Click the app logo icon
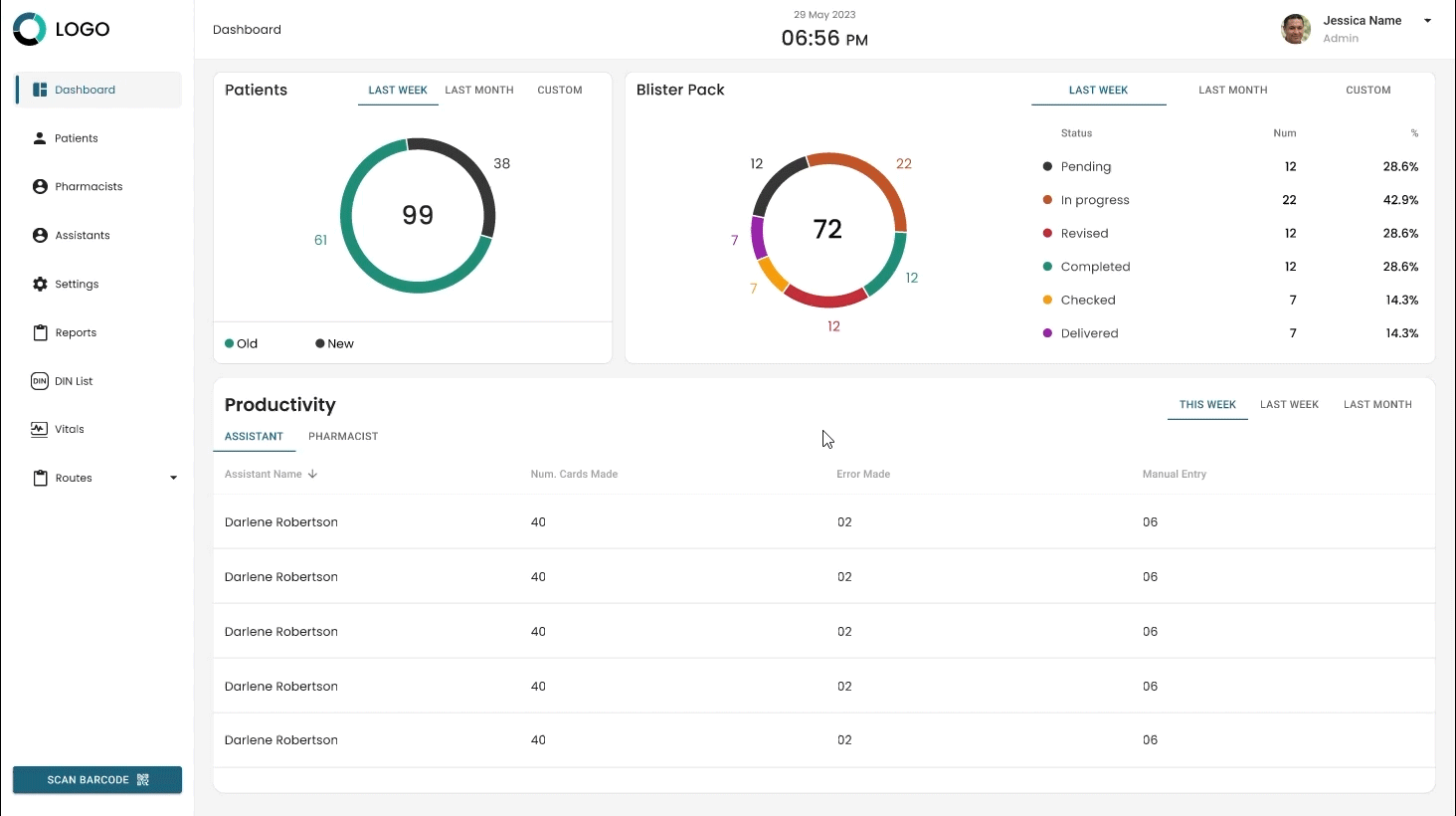This screenshot has width=1456, height=816. tap(30, 30)
